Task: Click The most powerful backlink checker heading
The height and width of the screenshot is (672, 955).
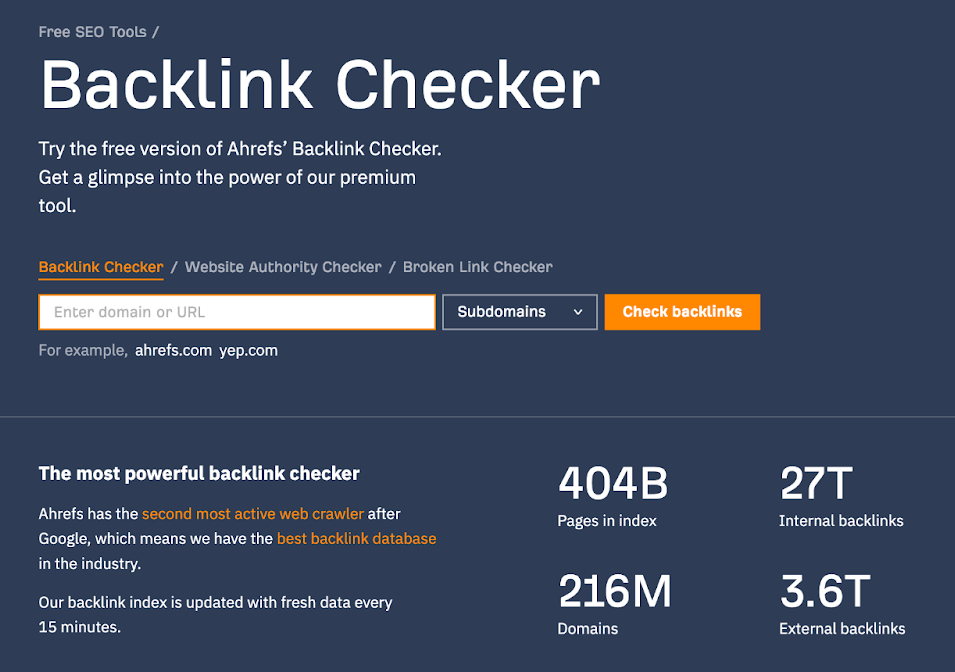Action: click(200, 472)
